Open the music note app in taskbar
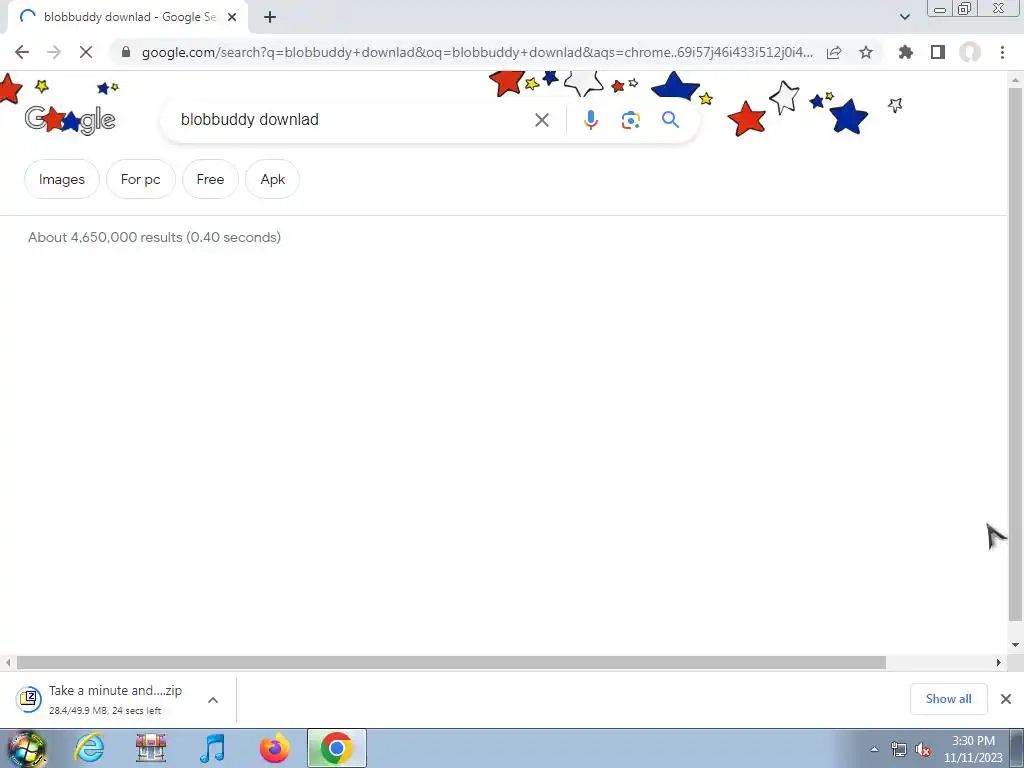This screenshot has width=1024, height=768. (213, 748)
